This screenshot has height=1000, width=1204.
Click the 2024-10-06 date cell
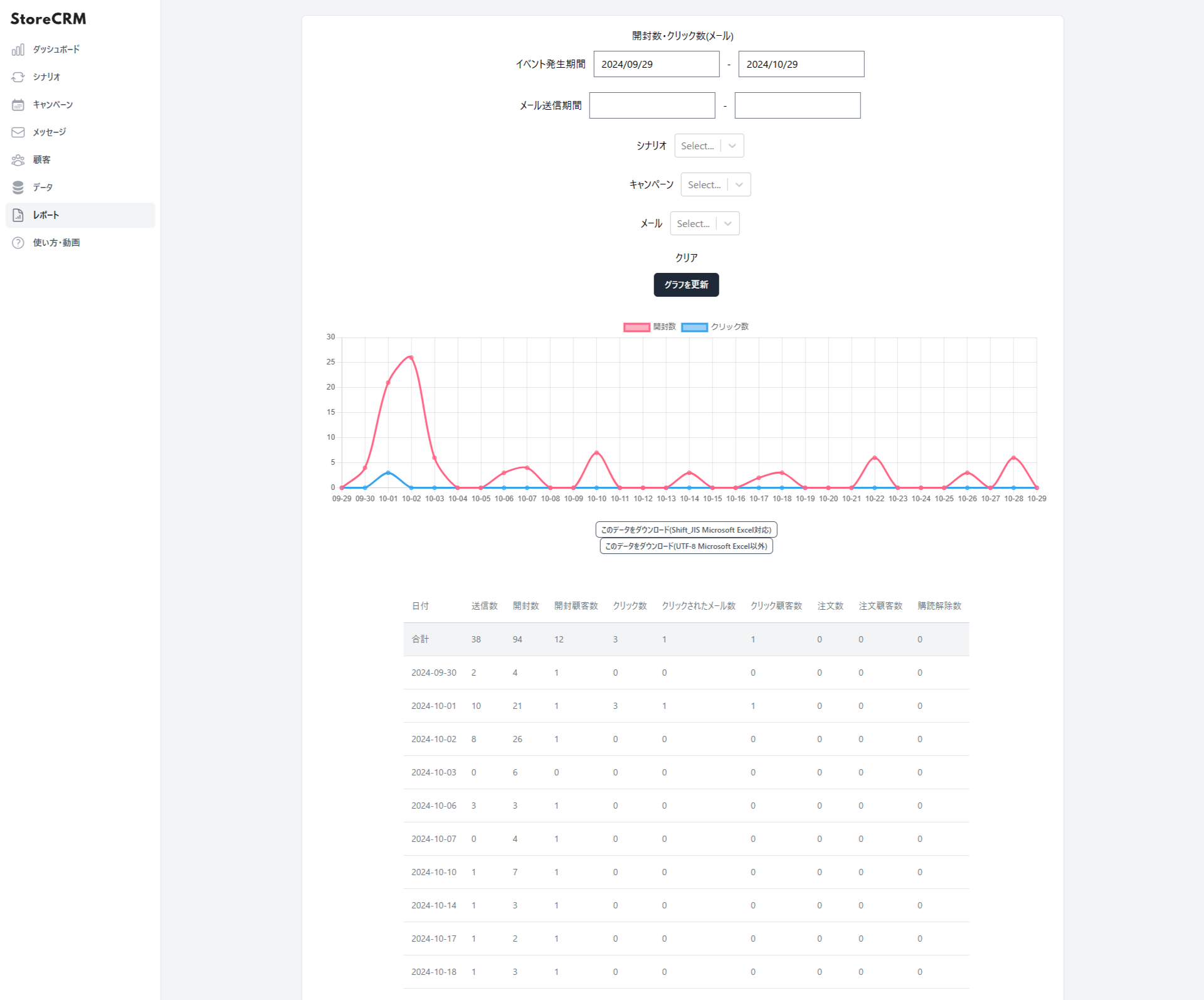[x=434, y=806]
